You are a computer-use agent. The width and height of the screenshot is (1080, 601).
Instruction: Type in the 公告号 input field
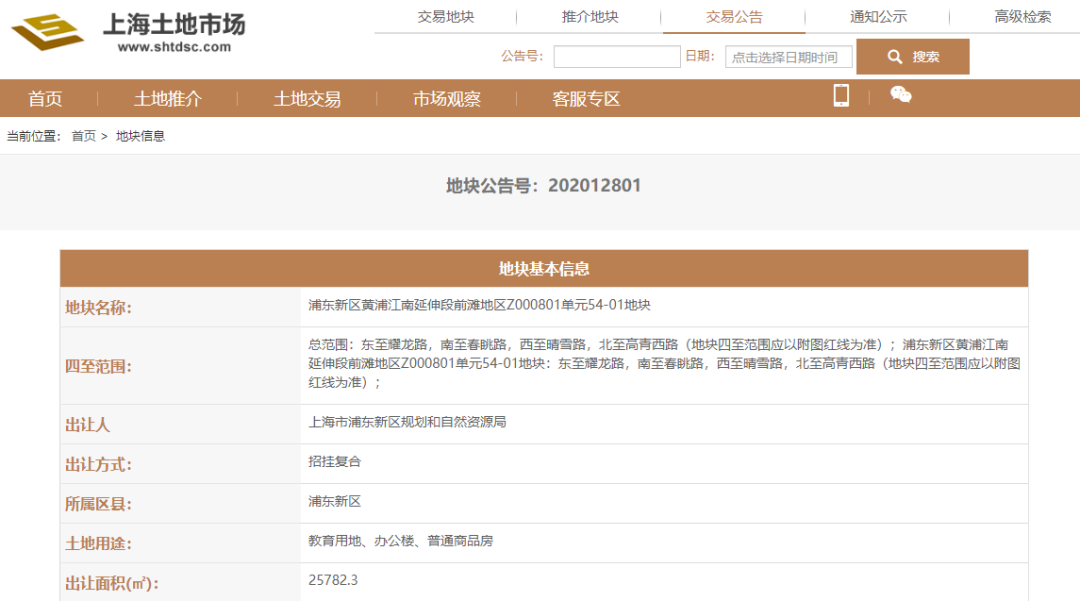[616, 57]
